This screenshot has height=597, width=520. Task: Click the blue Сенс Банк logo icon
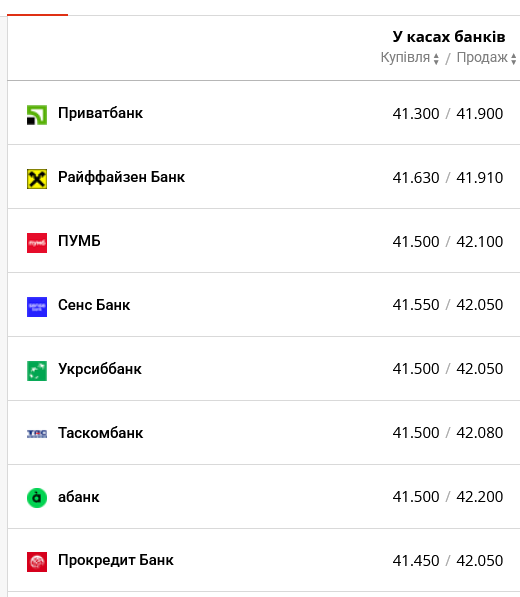[x=37, y=307]
